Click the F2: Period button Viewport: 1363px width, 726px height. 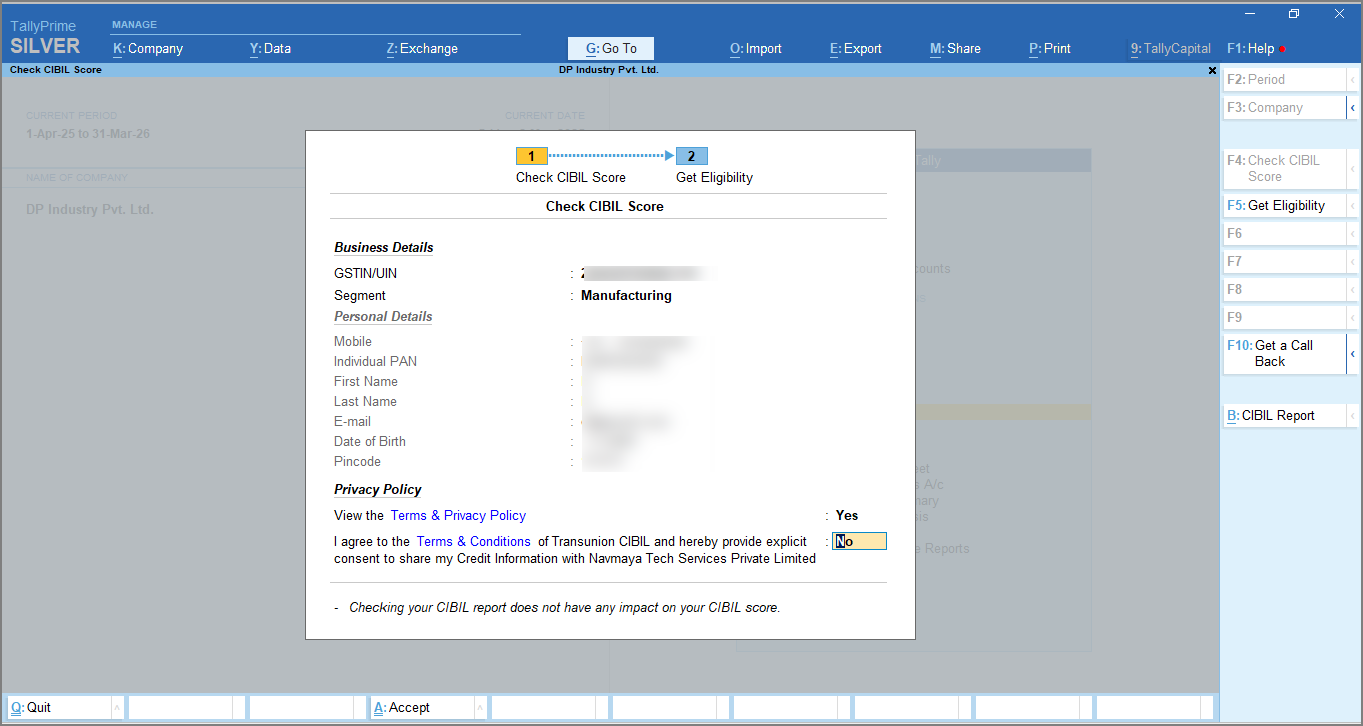1285,79
